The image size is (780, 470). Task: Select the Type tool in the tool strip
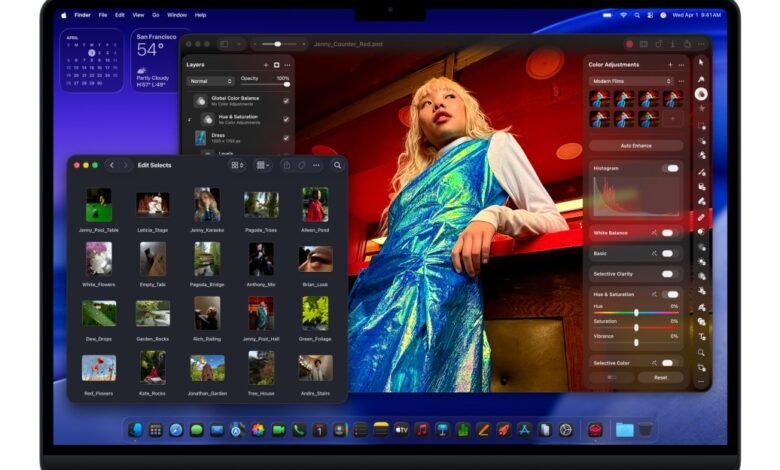click(x=701, y=337)
